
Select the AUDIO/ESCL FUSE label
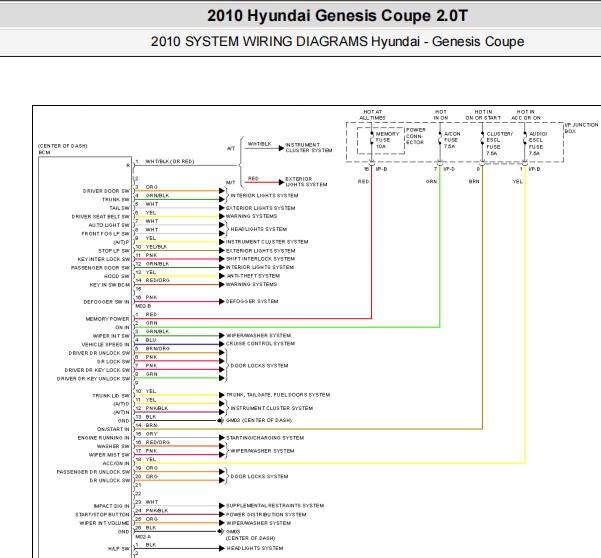coord(538,144)
